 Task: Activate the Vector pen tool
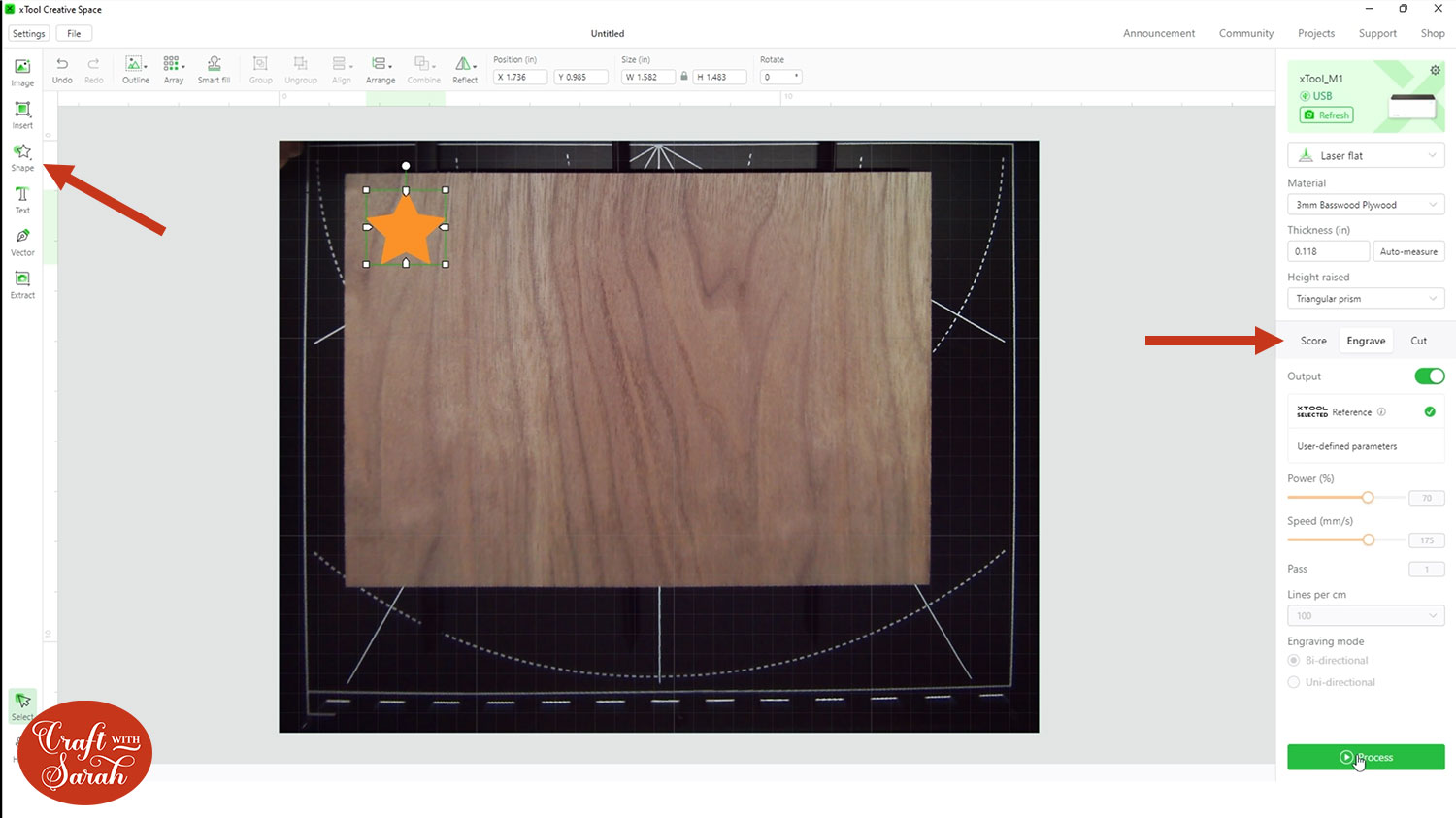point(22,242)
